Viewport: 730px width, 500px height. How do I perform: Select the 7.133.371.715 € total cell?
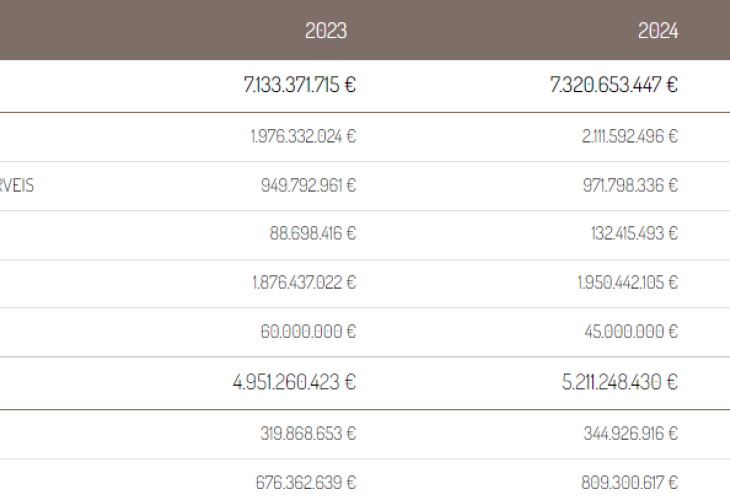(300, 86)
